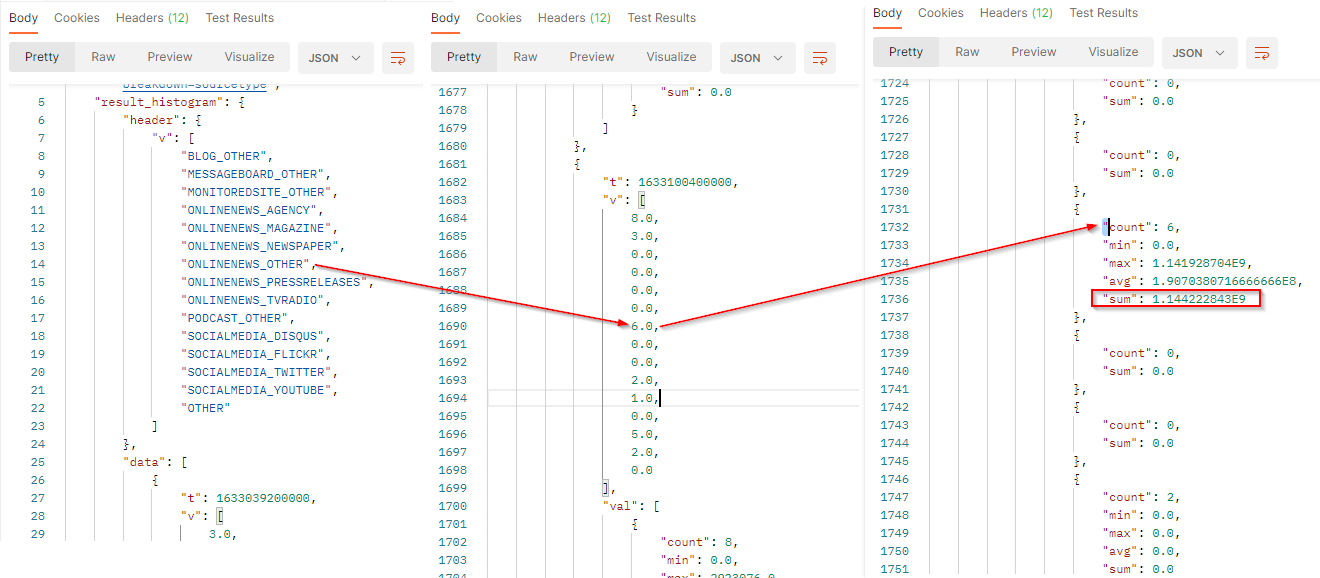1320x578 pixels.
Task: Open Headers (12) tab in middle panel
Action: click(x=574, y=18)
